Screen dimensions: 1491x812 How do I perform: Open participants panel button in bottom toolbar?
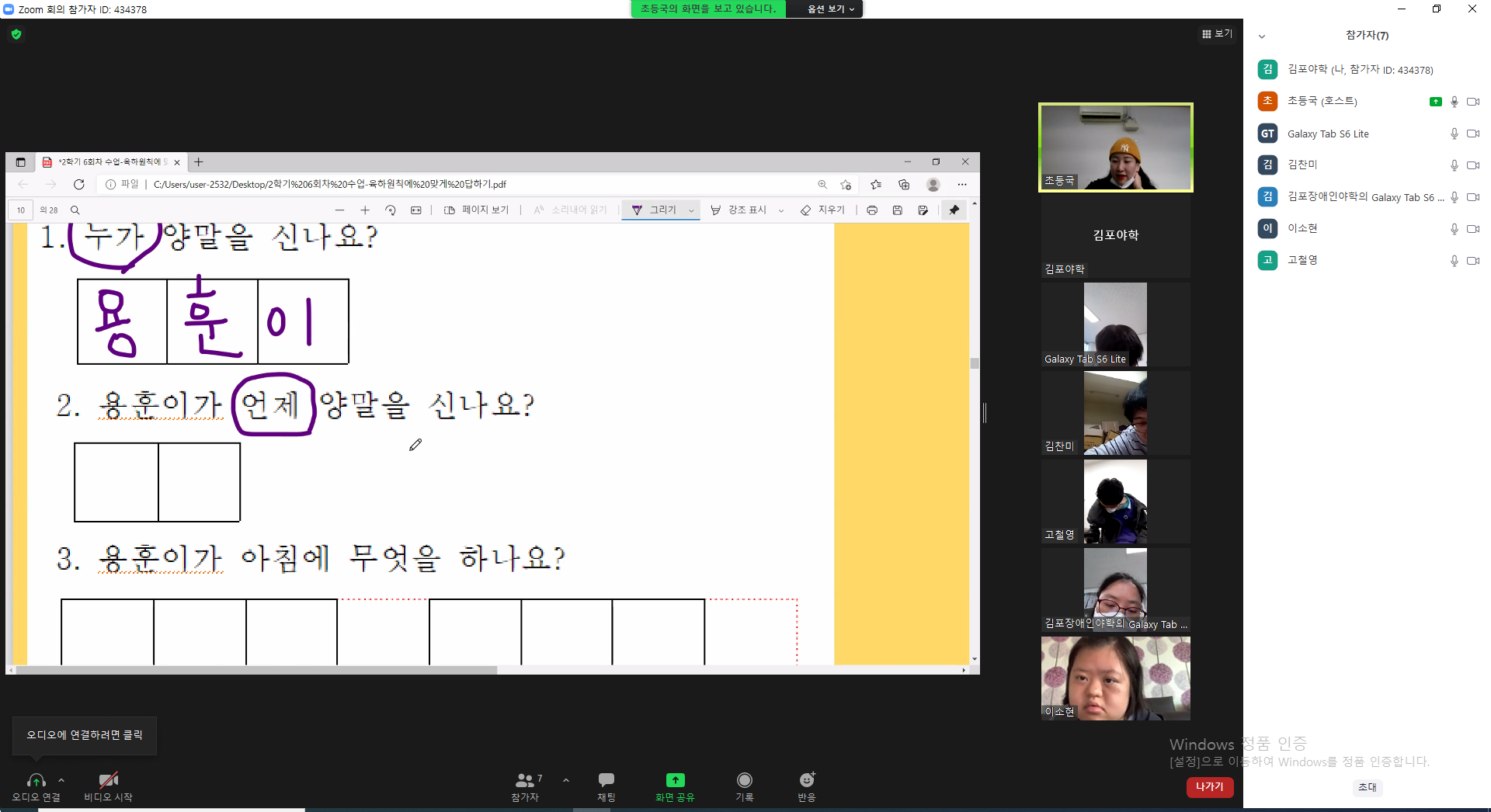pyautogui.click(x=526, y=786)
